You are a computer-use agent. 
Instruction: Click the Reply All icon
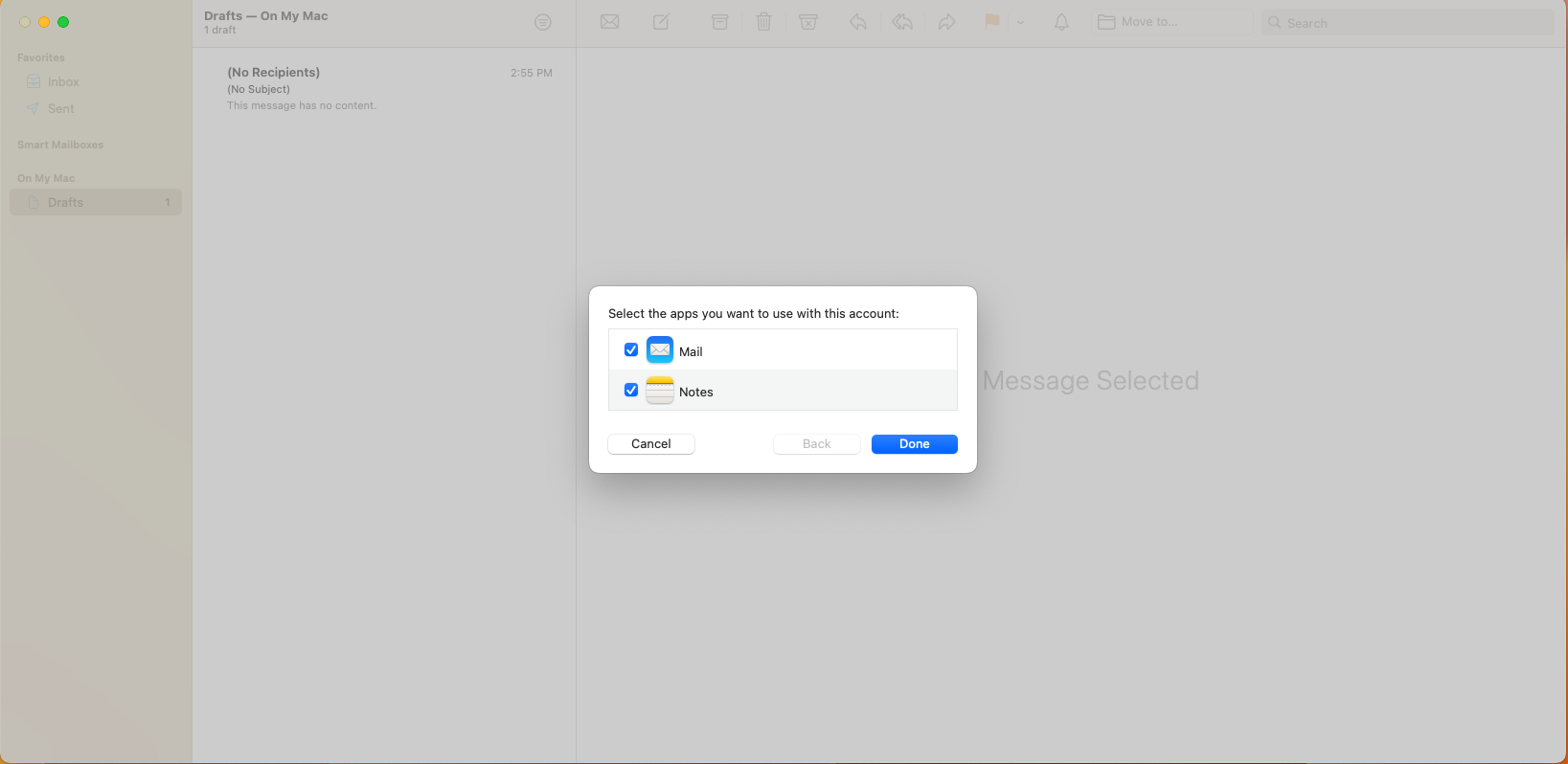902,22
